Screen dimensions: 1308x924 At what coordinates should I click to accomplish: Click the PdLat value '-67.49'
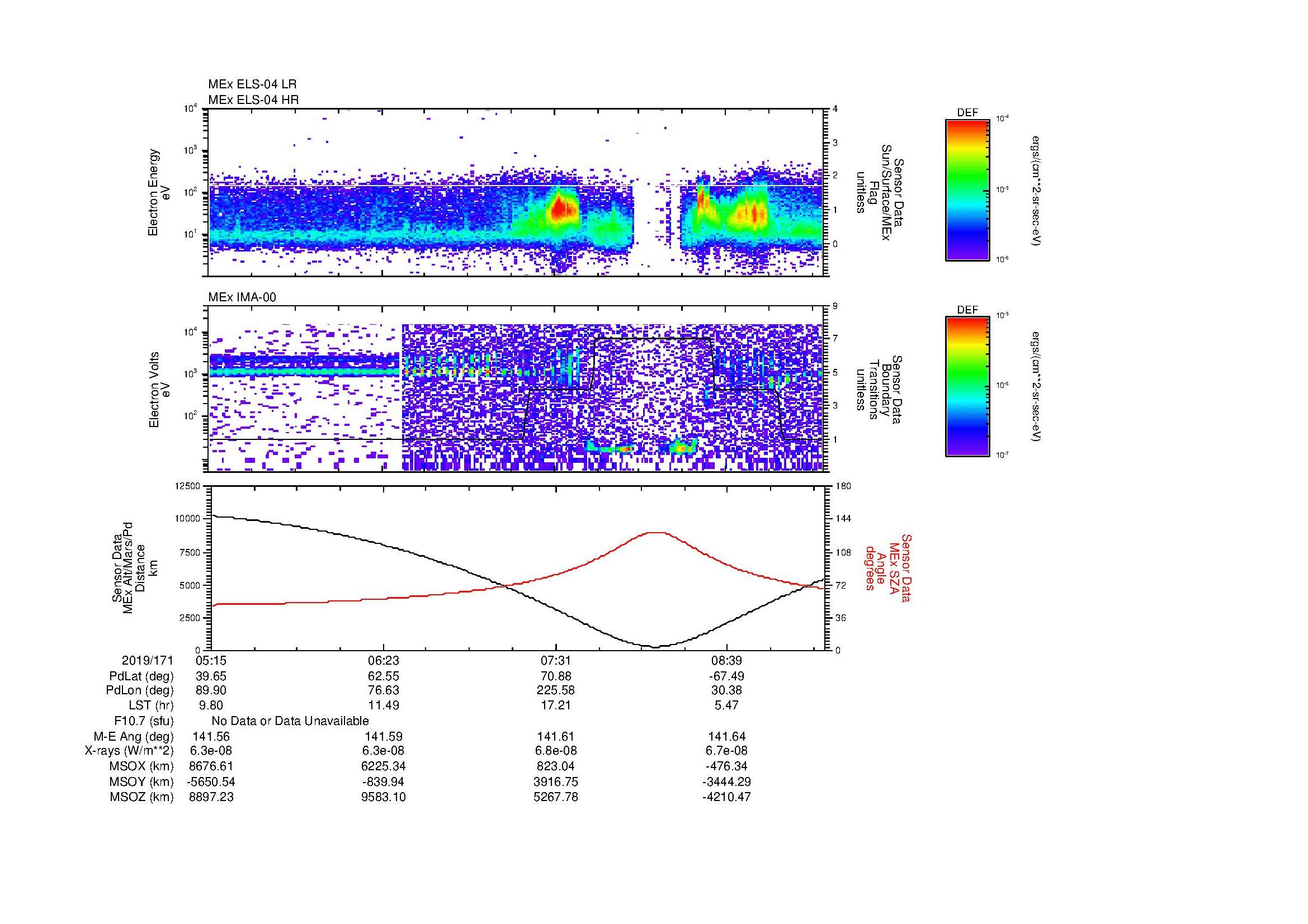click(x=727, y=676)
